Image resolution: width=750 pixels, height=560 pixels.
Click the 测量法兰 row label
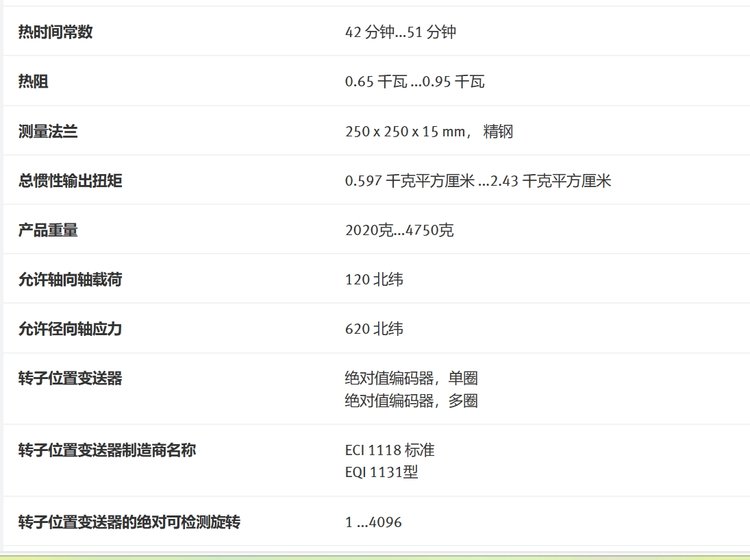click(48, 131)
